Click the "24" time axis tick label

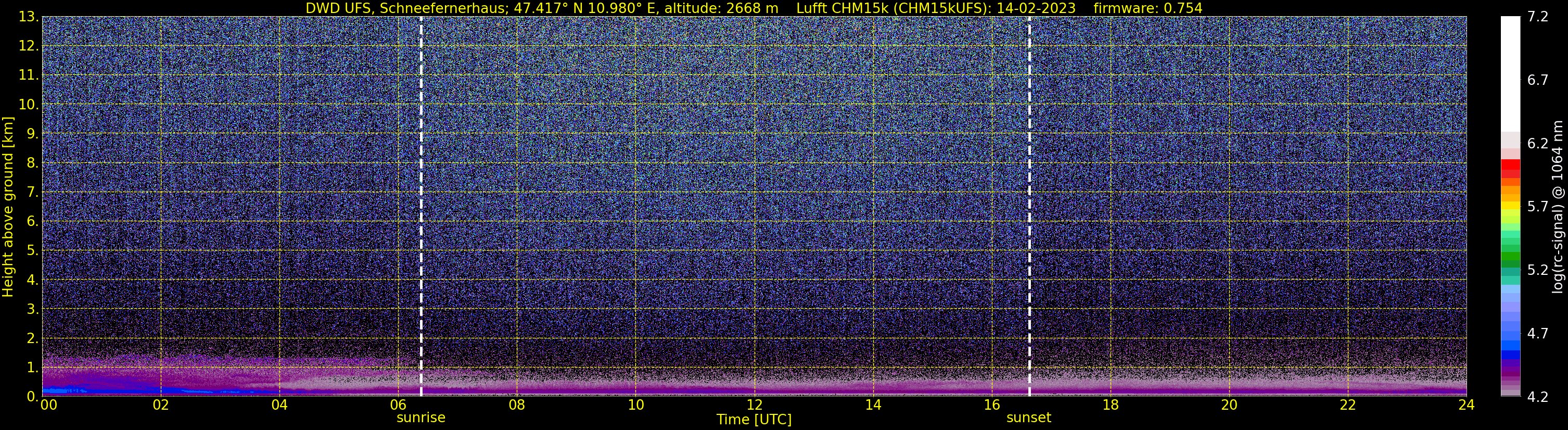pyautogui.click(x=1467, y=405)
